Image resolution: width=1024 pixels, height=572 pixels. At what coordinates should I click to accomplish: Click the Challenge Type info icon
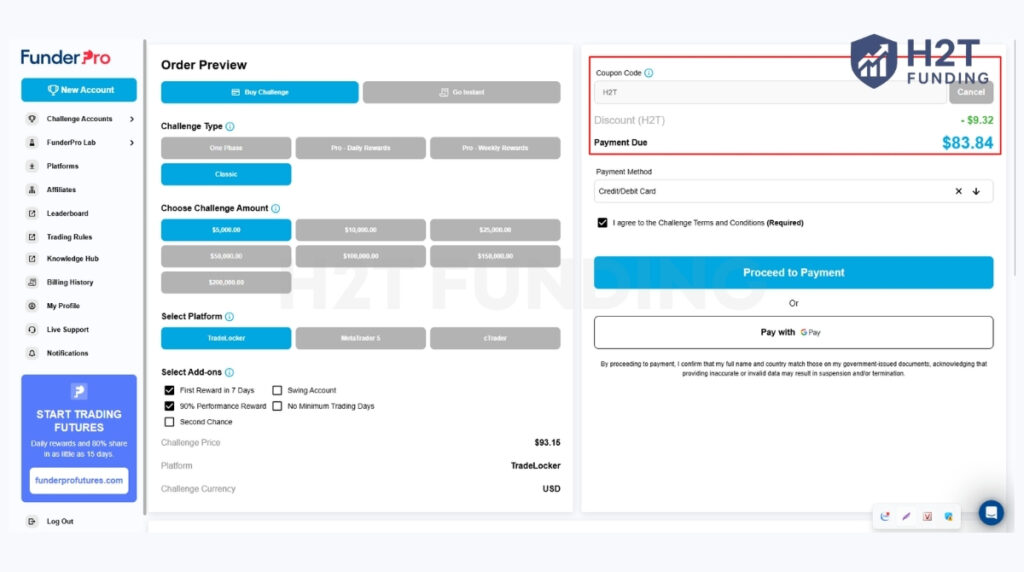tap(230, 126)
